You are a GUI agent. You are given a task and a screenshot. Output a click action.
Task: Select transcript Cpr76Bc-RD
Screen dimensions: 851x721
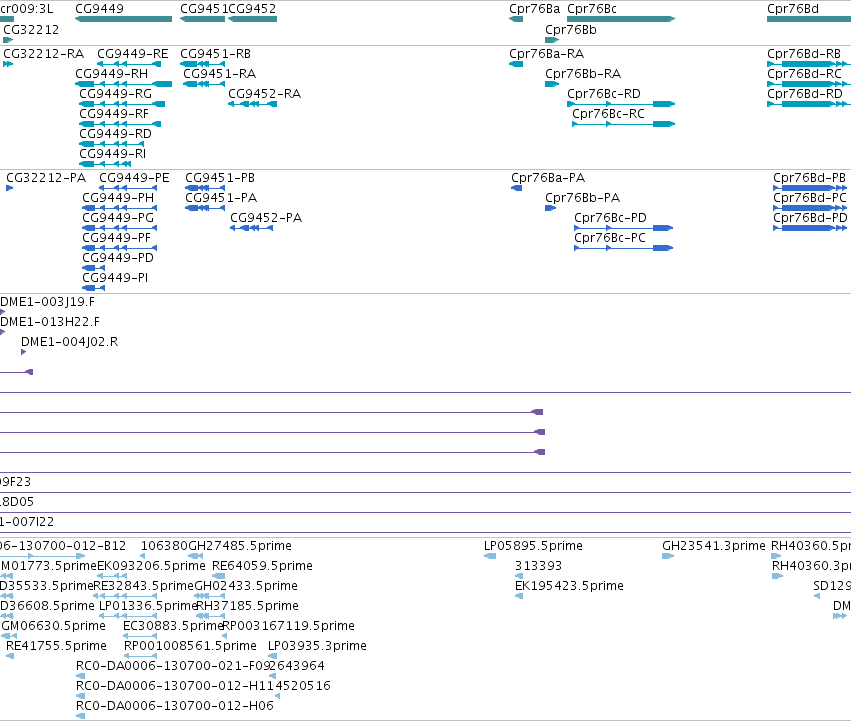(x=604, y=94)
